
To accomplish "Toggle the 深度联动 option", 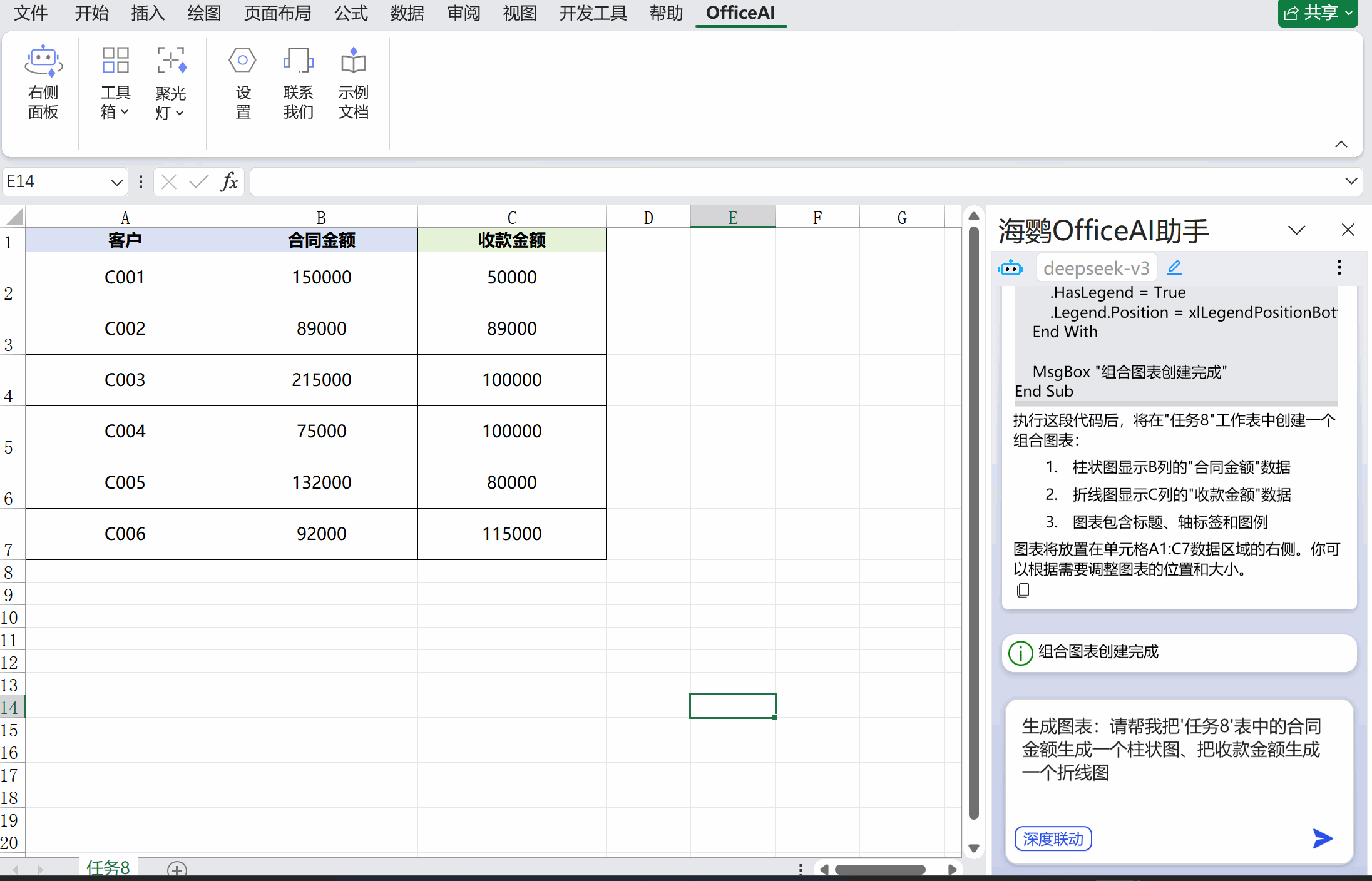I will (x=1053, y=838).
